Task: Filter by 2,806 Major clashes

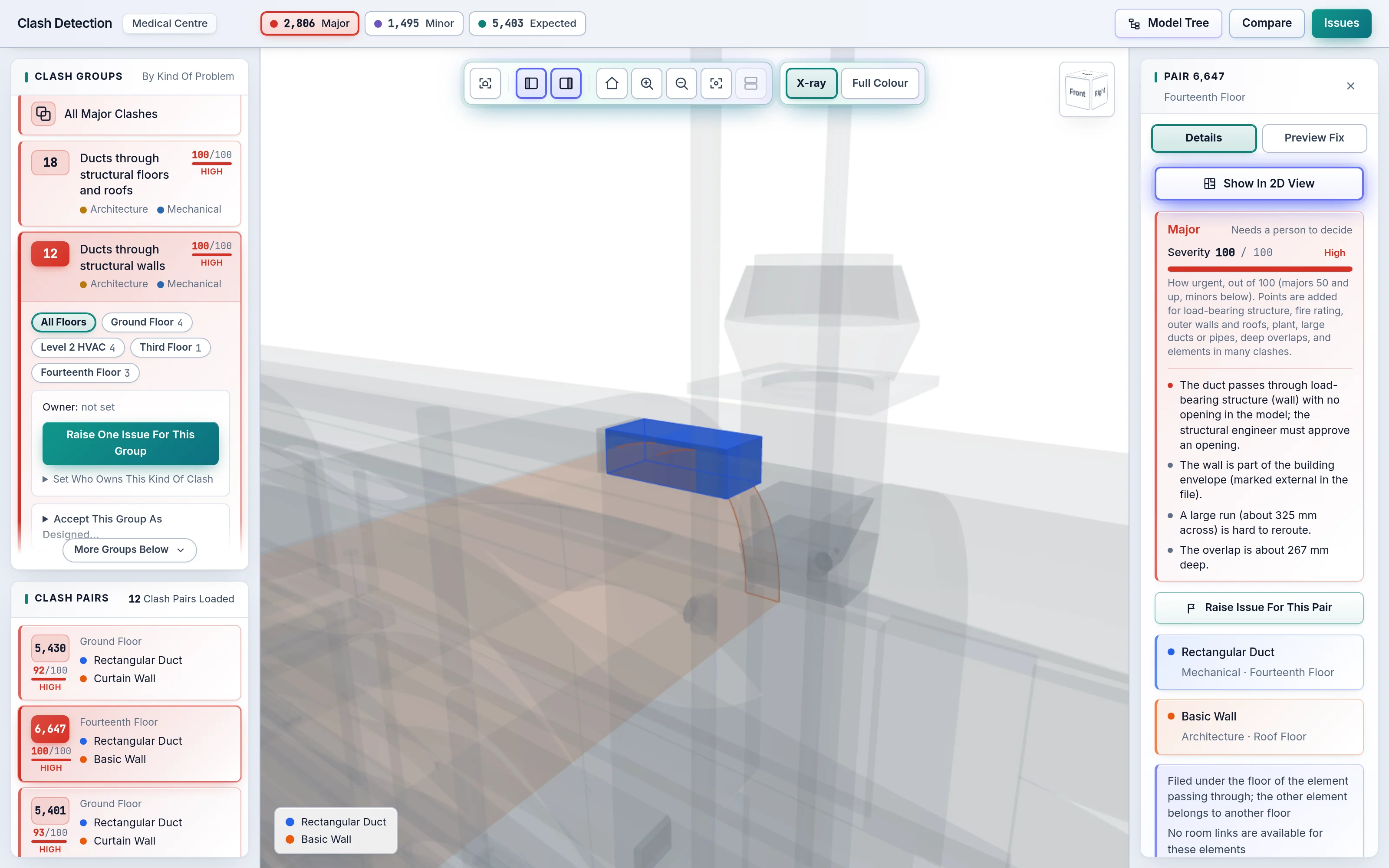Action: (310, 23)
